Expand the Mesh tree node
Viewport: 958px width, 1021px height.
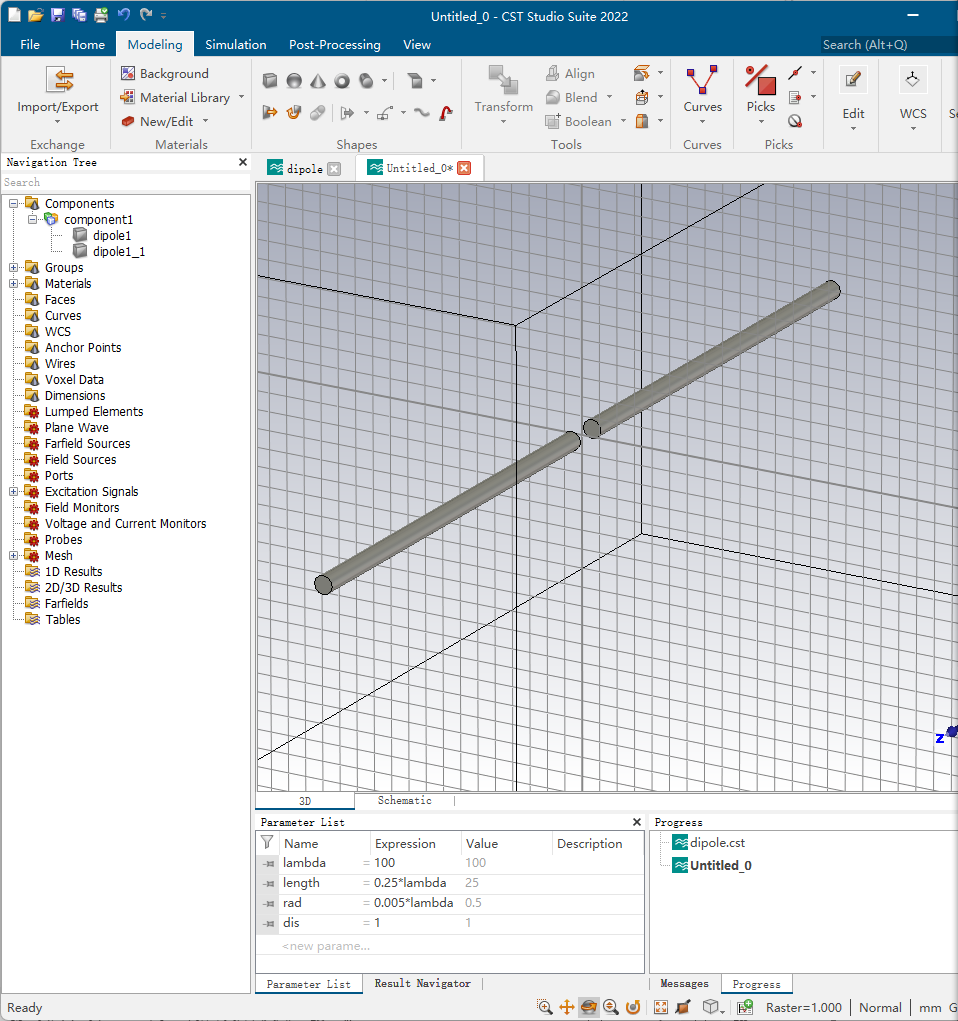click(13, 555)
